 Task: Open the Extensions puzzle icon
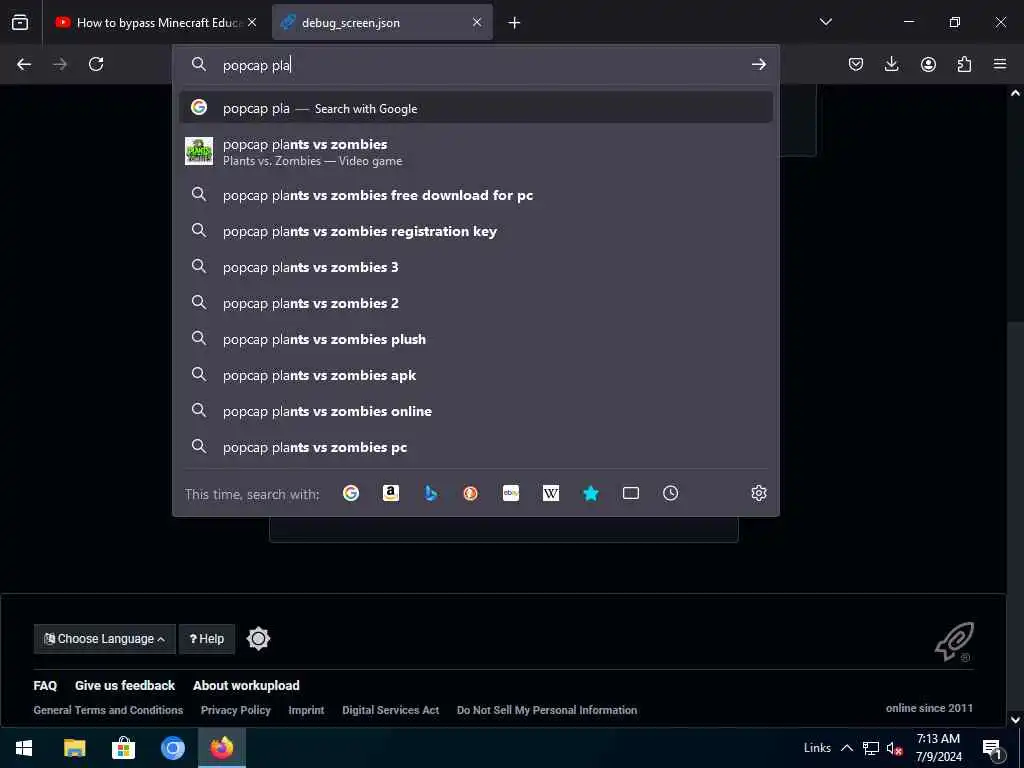pyautogui.click(x=964, y=64)
